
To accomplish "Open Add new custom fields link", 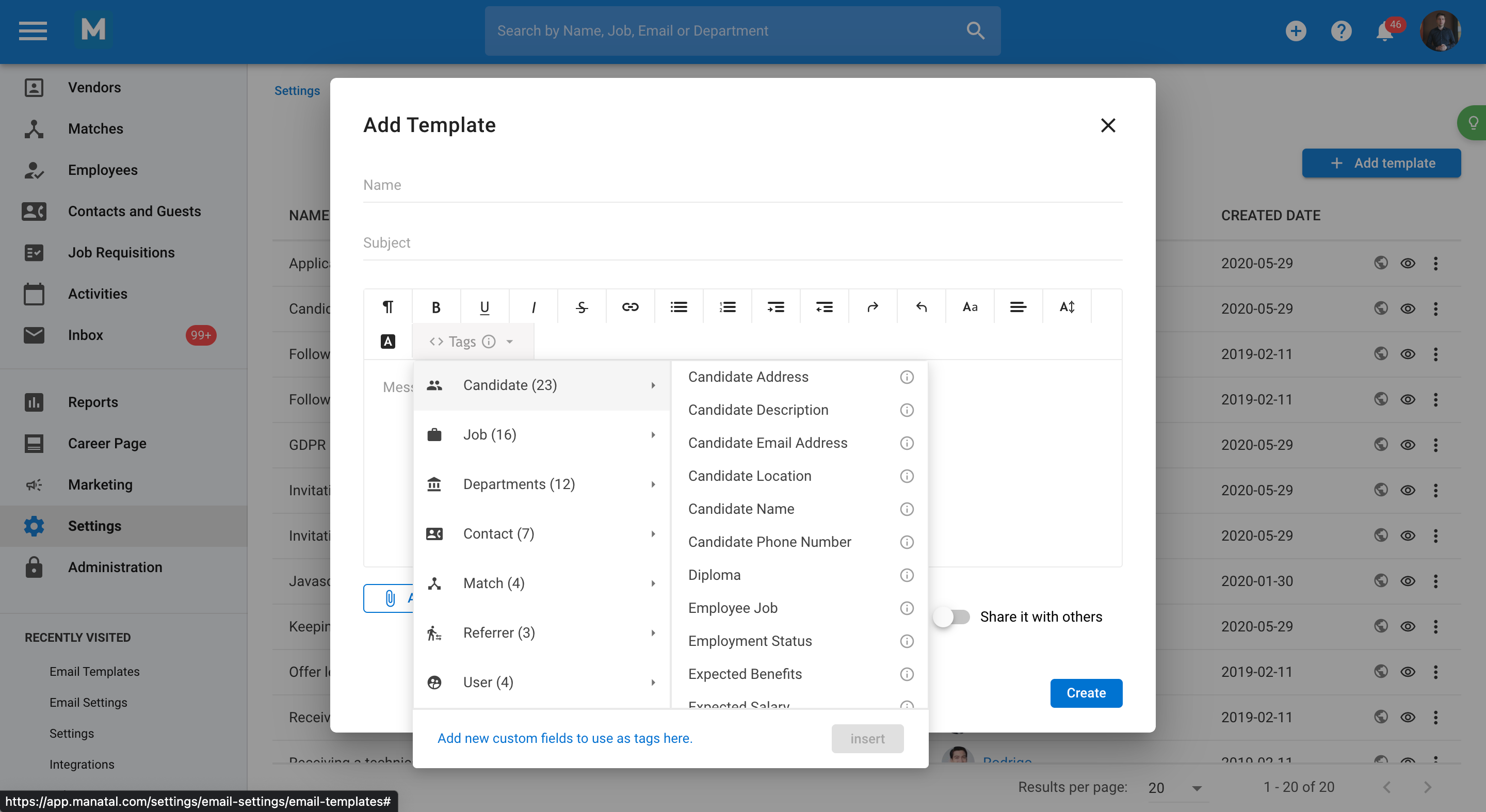I will [x=564, y=738].
